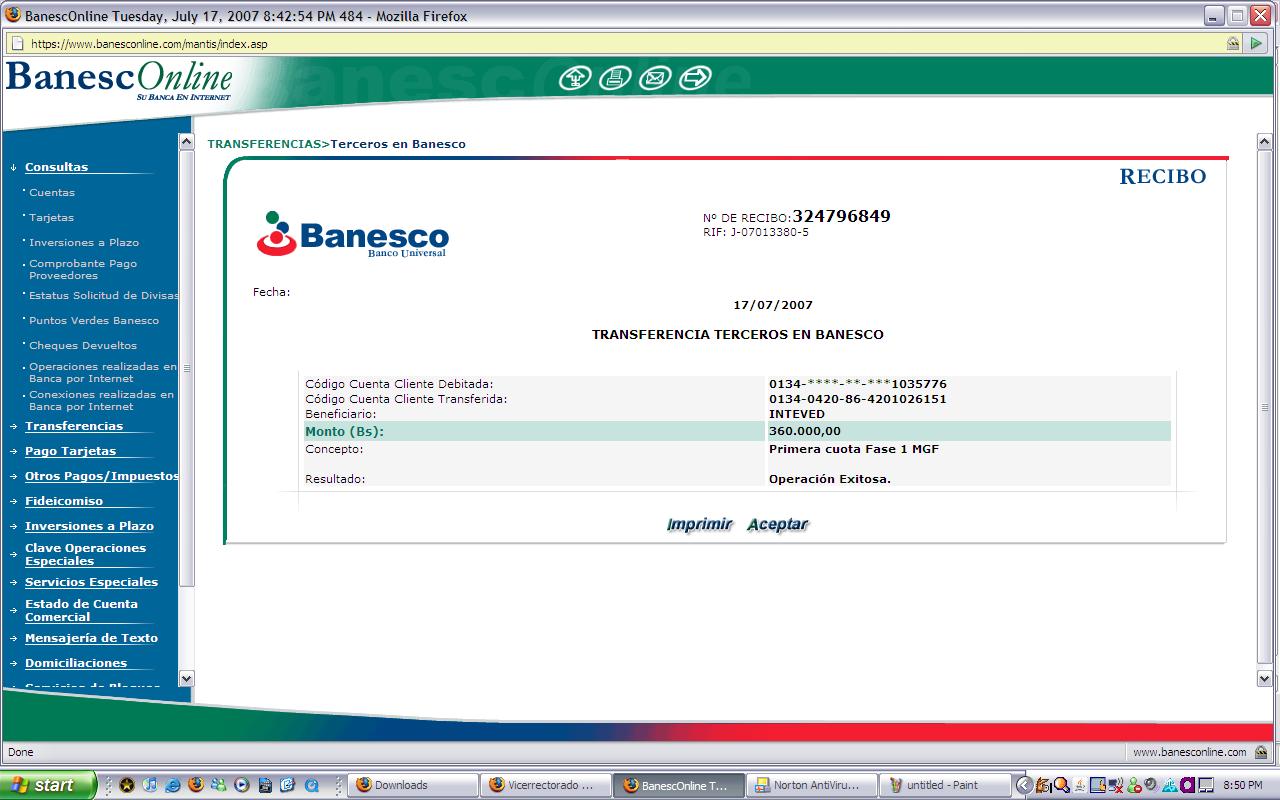Open Estatus Solicitud de Divisas link
The image size is (1280, 800).
pyautogui.click(x=104, y=295)
